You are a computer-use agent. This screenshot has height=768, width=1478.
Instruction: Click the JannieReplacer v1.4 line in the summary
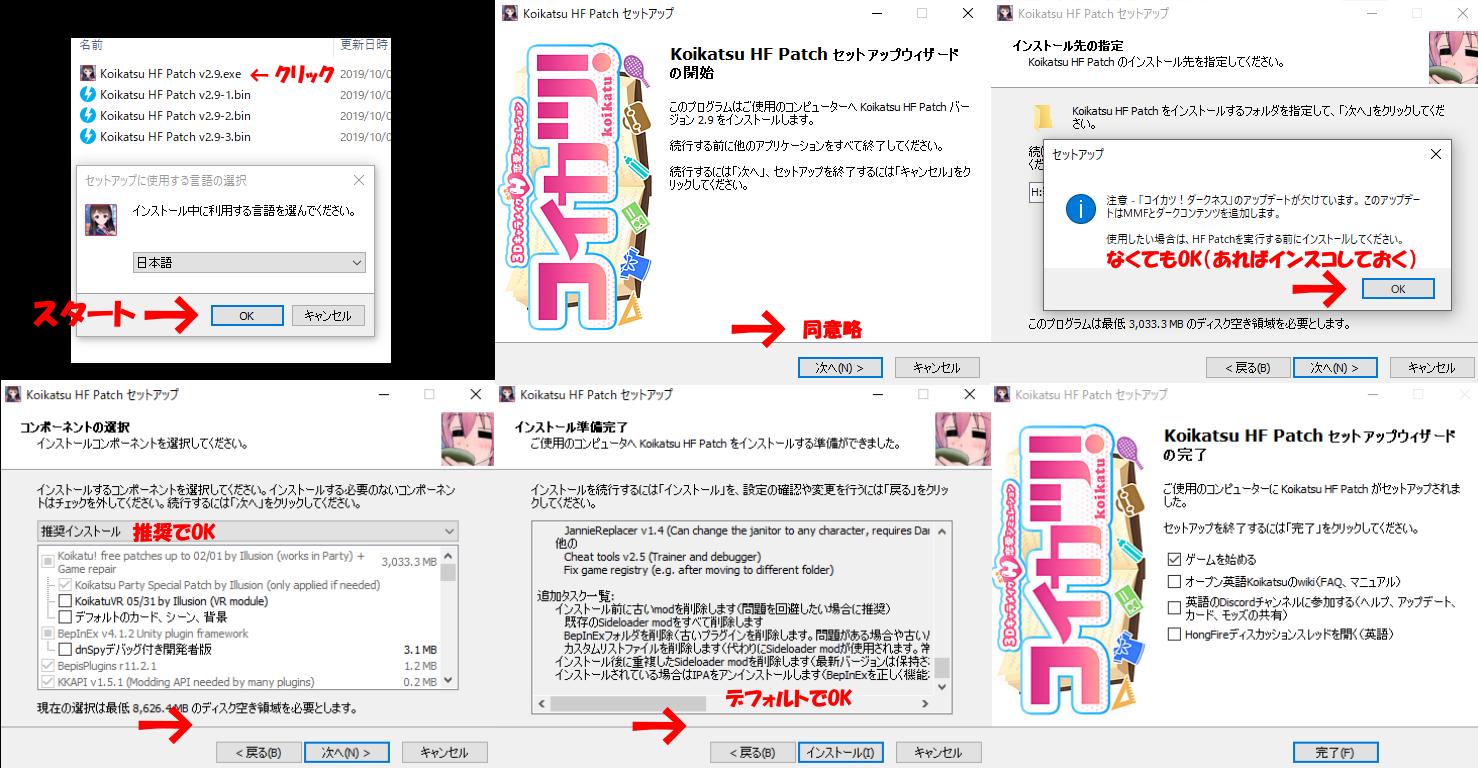click(x=747, y=530)
